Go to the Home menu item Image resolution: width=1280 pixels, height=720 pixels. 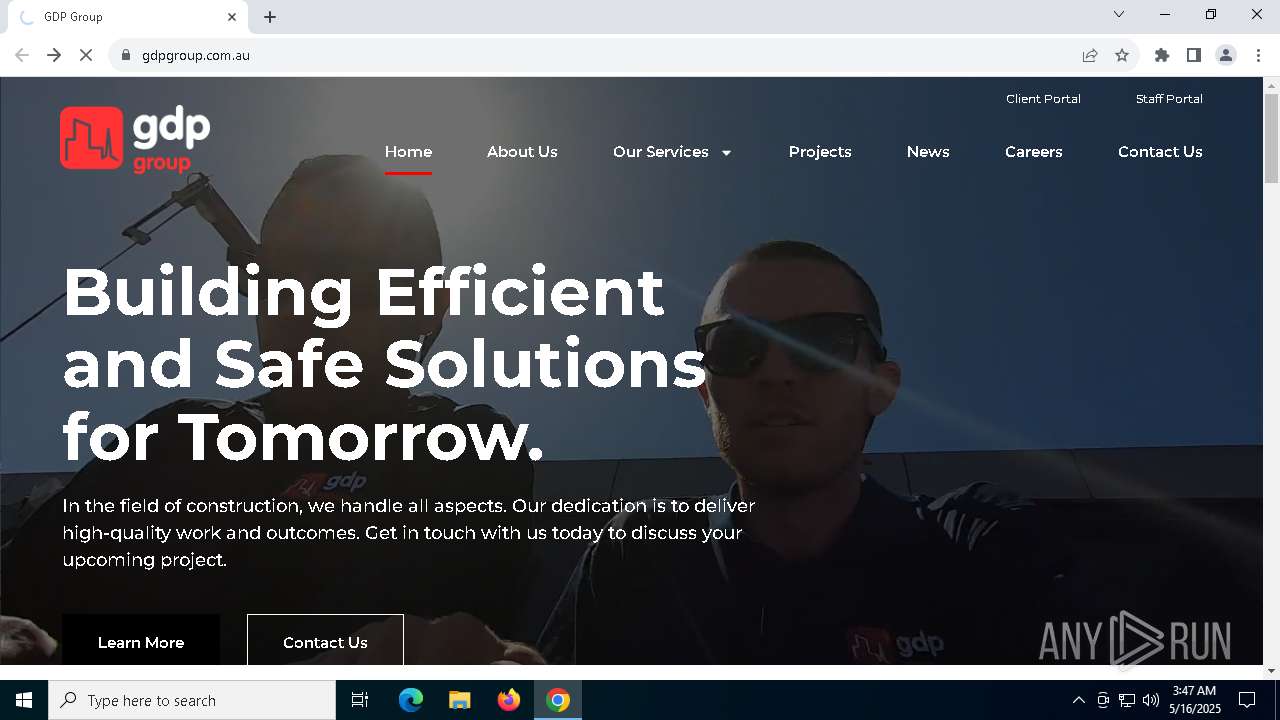pyautogui.click(x=408, y=152)
